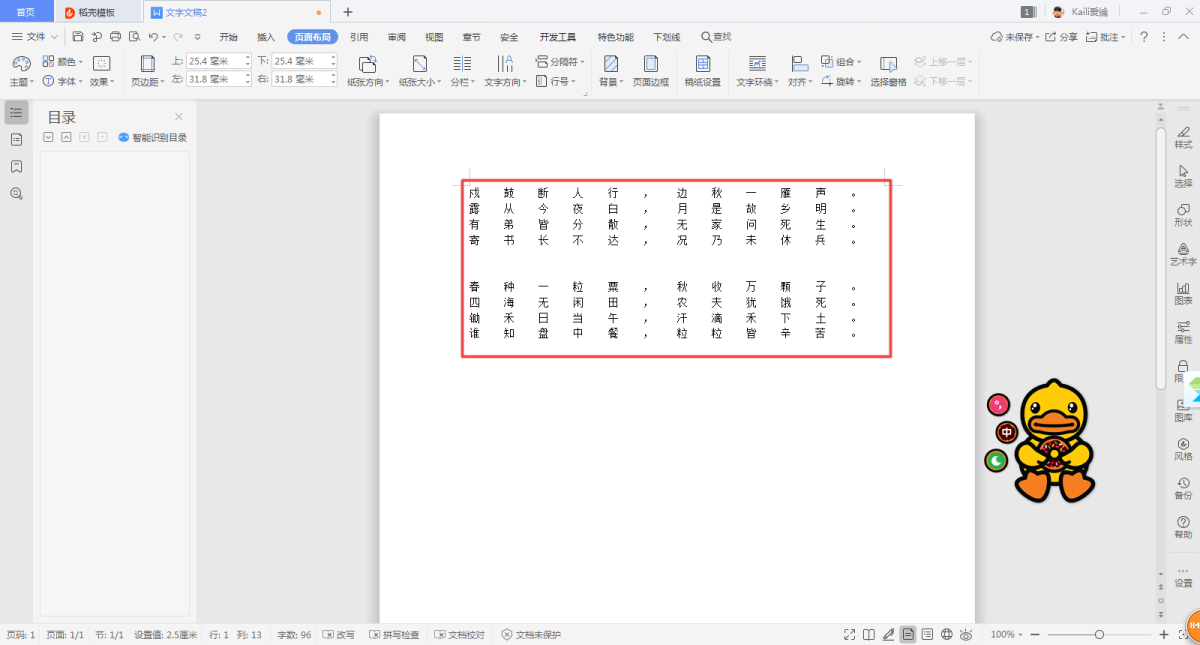This screenshot has height=645, width=1200.
Task: Open the 样式 styles sidebar panel
Action: pyautogui.click(x=1183, y=137)
